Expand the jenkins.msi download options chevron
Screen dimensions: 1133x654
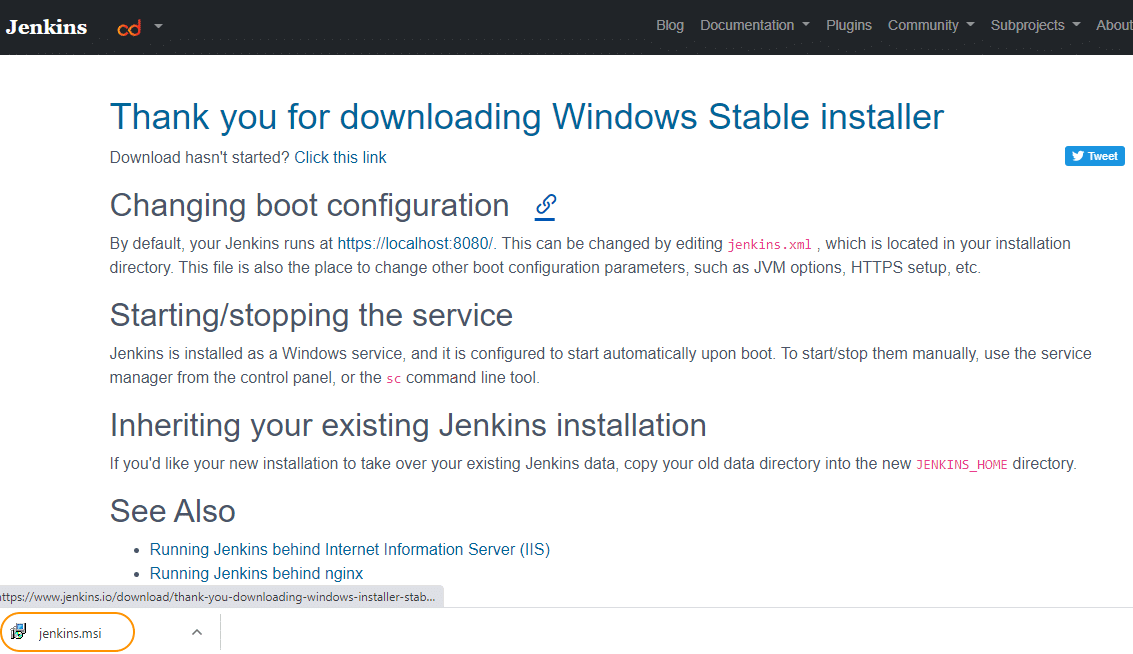[x=197, y=632]
